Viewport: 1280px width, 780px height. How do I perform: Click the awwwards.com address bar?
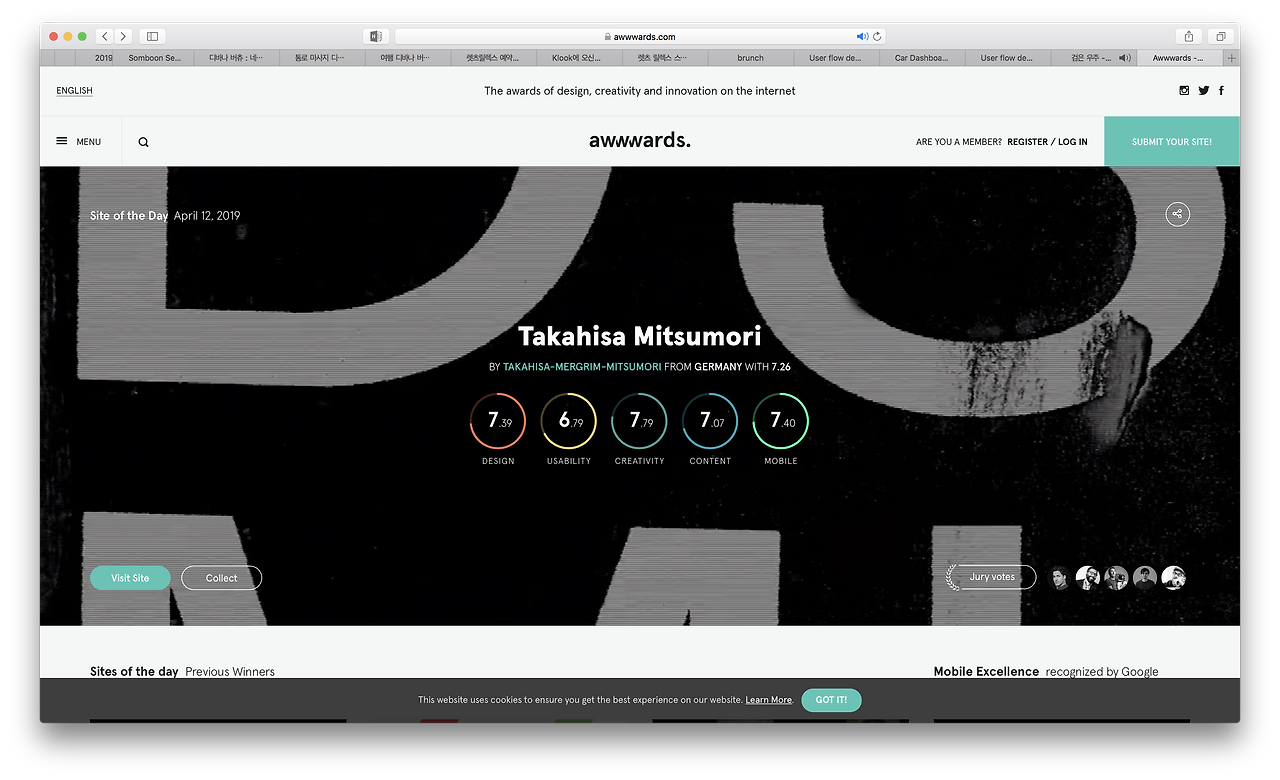tap(640, 36)
